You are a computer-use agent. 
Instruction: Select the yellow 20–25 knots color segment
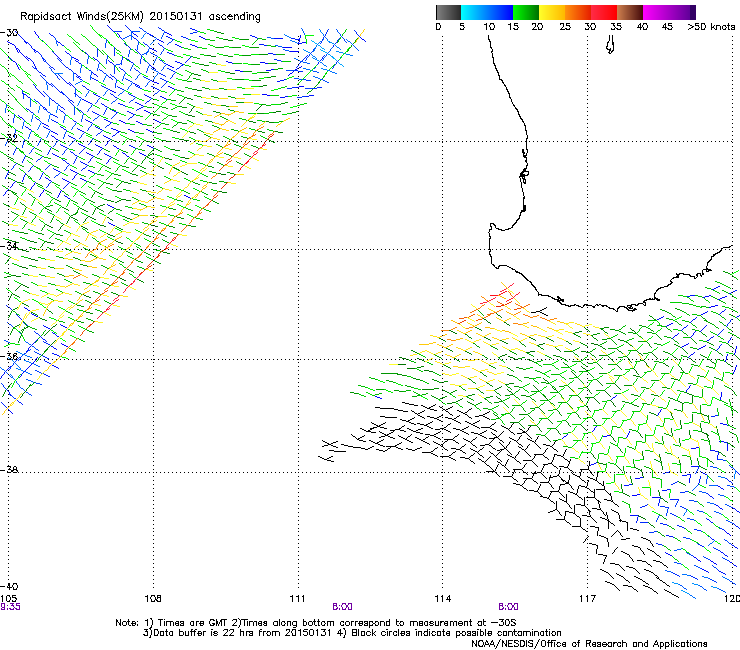[552, 12]
